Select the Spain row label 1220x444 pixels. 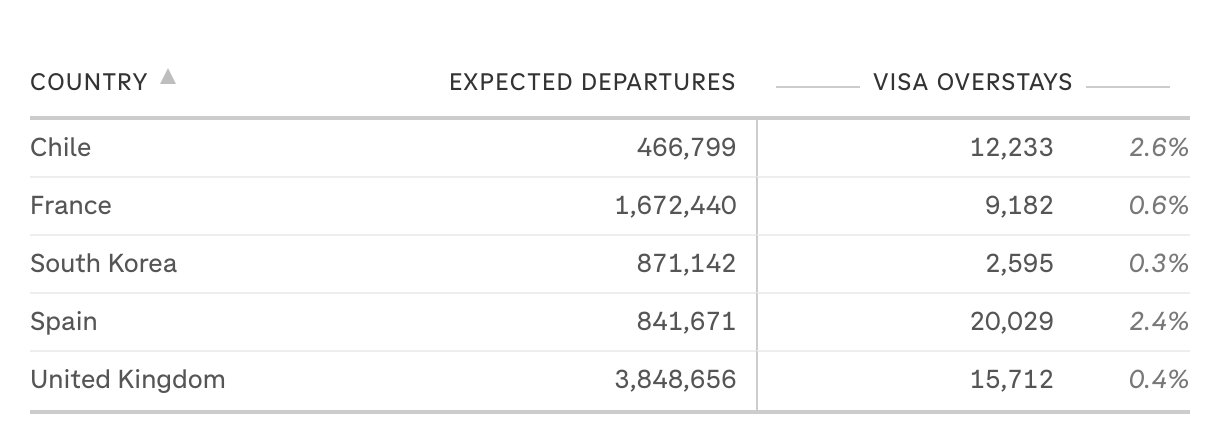(64, 322)
